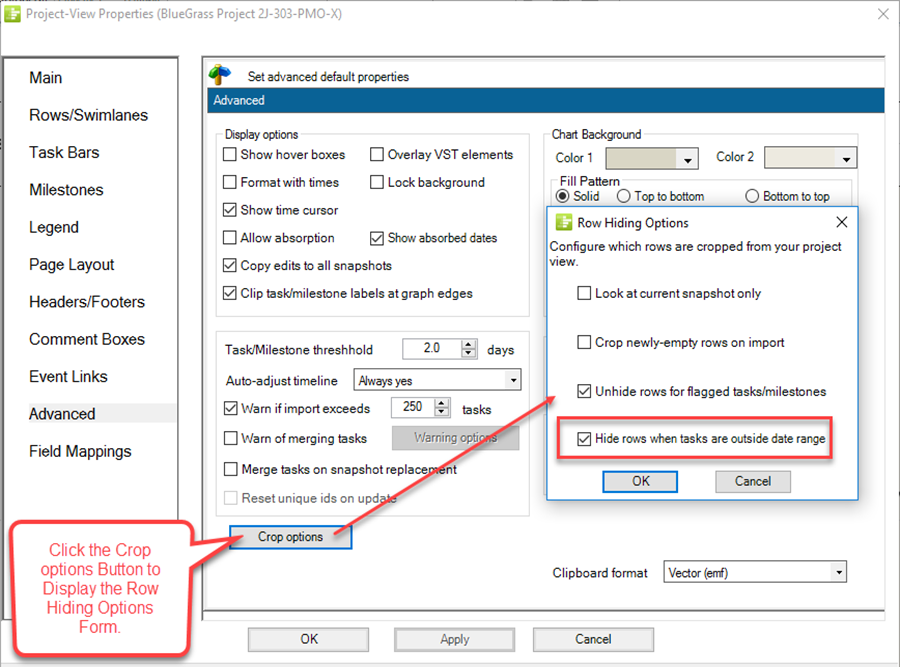
Task: Disable Show time cursor
Action: (x=228, y=210)
